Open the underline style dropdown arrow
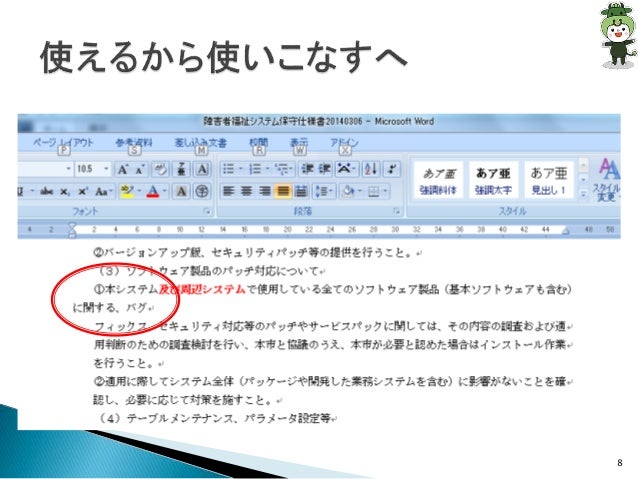 point(32,191)
